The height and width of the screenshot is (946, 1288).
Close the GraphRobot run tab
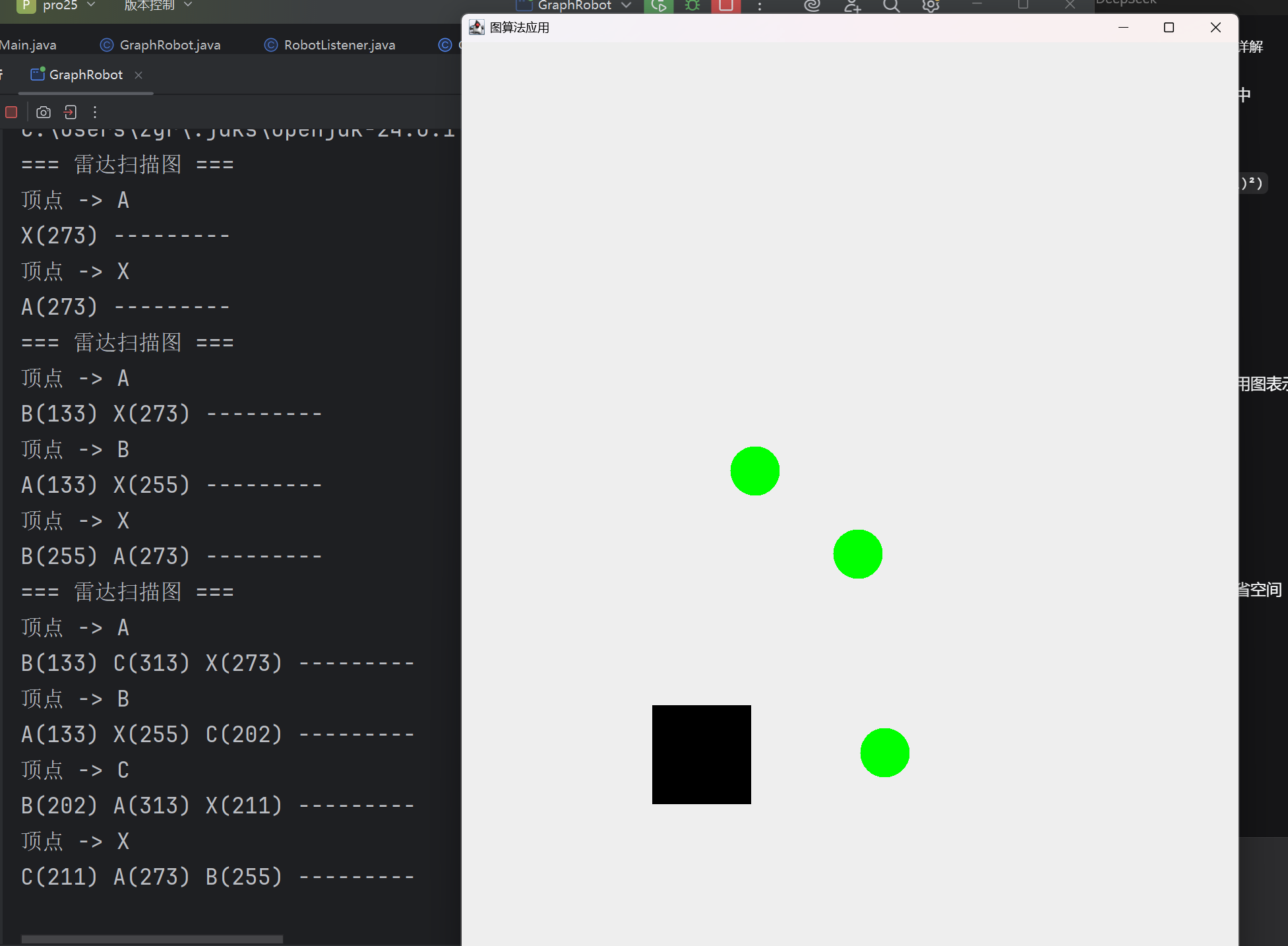click(x=138, y=75)
